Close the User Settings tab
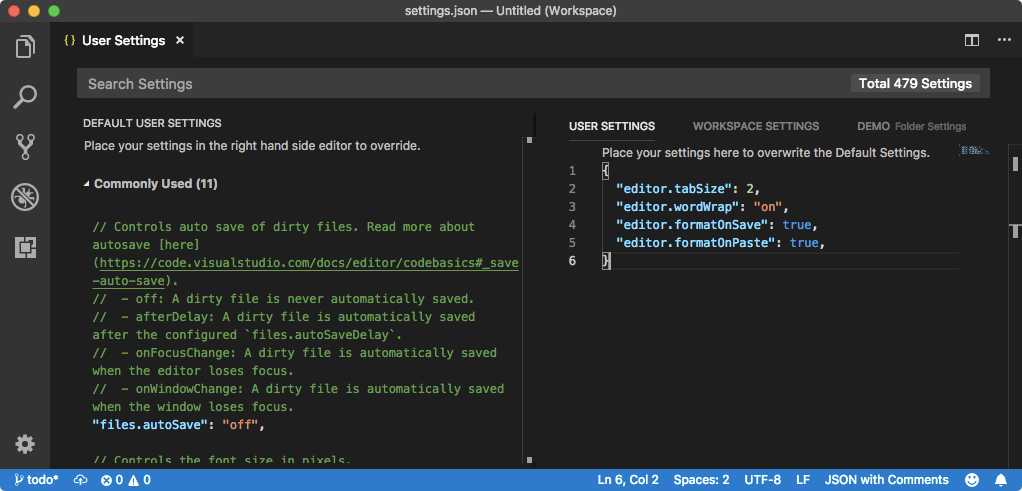The width and height of the screenshot is (1022, 491). [180, 40]
